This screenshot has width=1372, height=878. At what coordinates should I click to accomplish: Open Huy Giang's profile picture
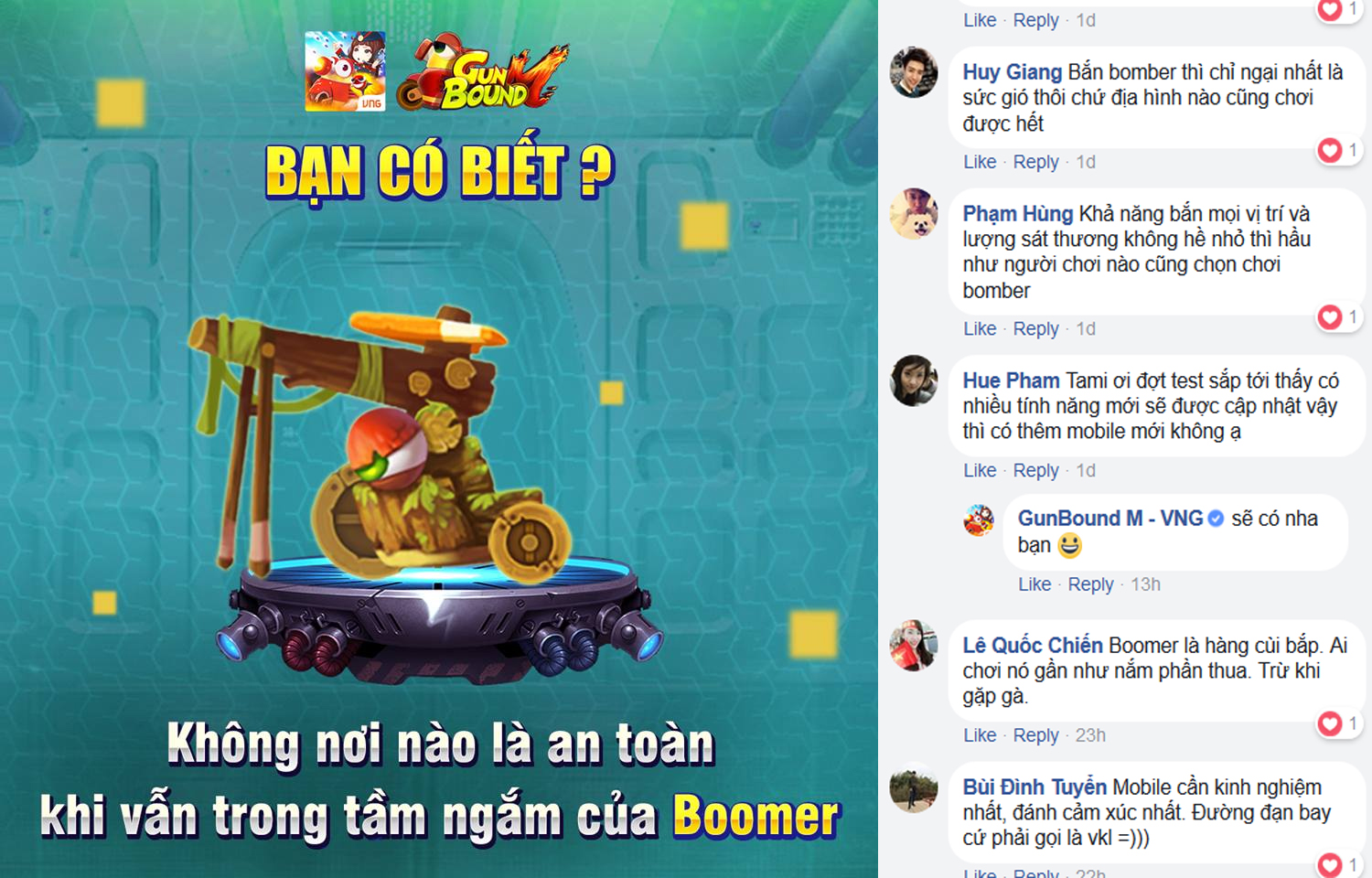914,72
